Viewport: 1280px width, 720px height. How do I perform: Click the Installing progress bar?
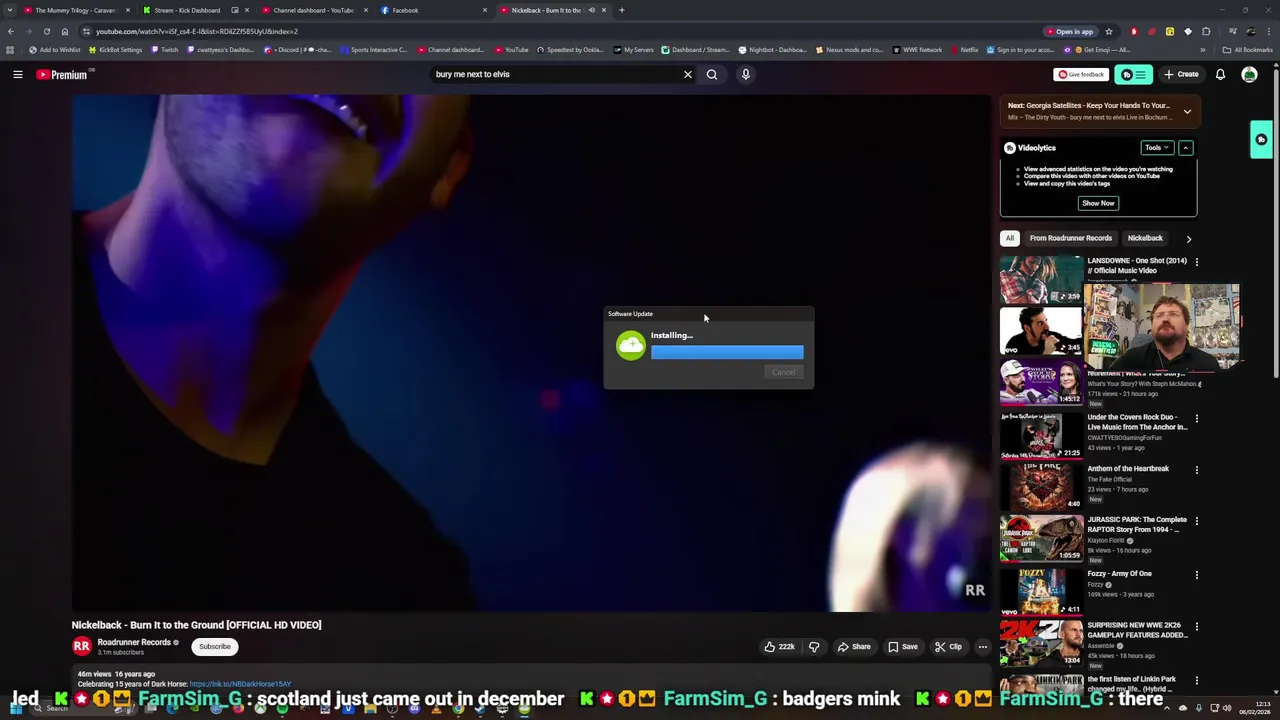(x=727, y=352)
